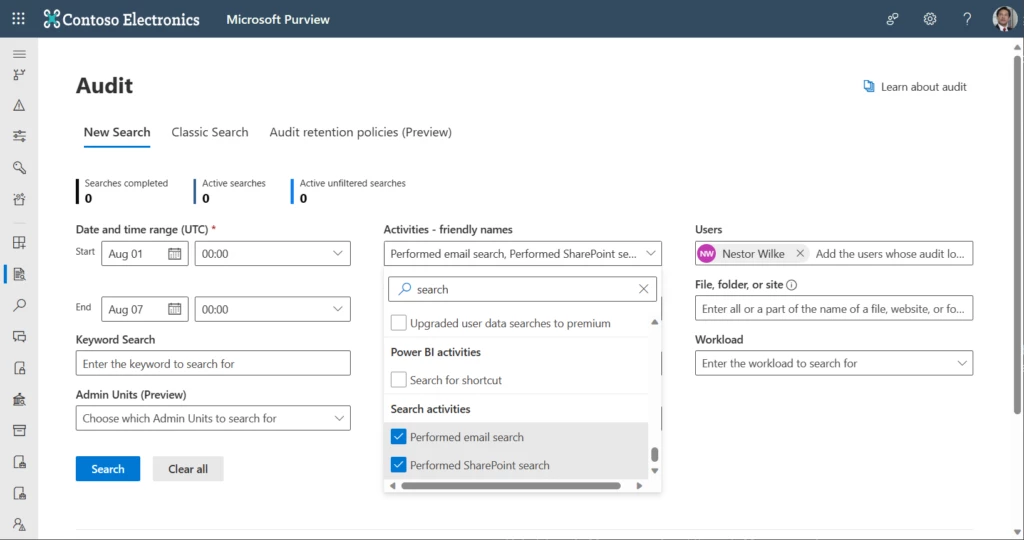This screenshot has height=540, width=1024.
Task: Open the people feedback icon in header
Action: pyautogui.click(x=892, y=19)
